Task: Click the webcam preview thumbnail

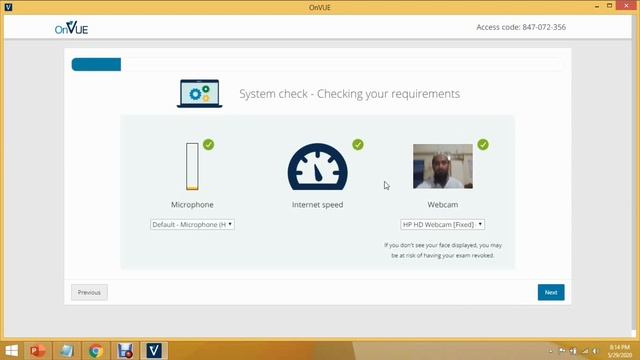Action: (443, 166)
